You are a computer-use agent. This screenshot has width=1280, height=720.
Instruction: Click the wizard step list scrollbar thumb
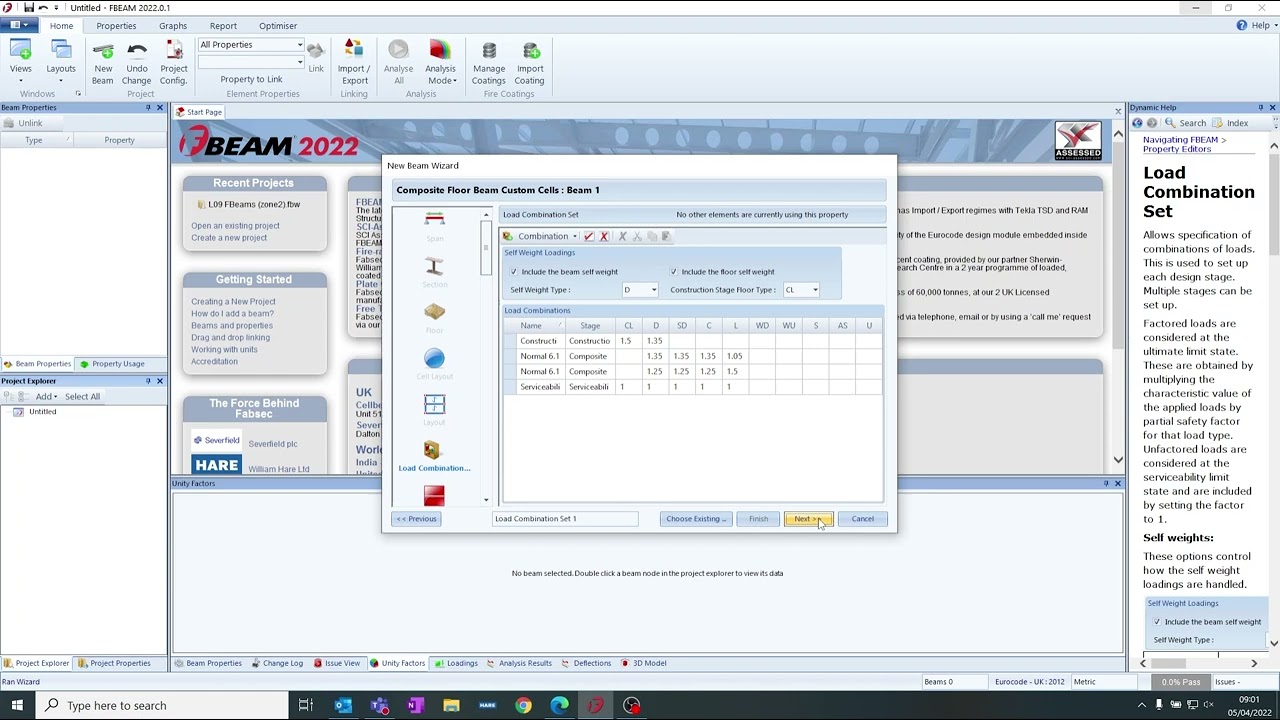coord(486,248)
